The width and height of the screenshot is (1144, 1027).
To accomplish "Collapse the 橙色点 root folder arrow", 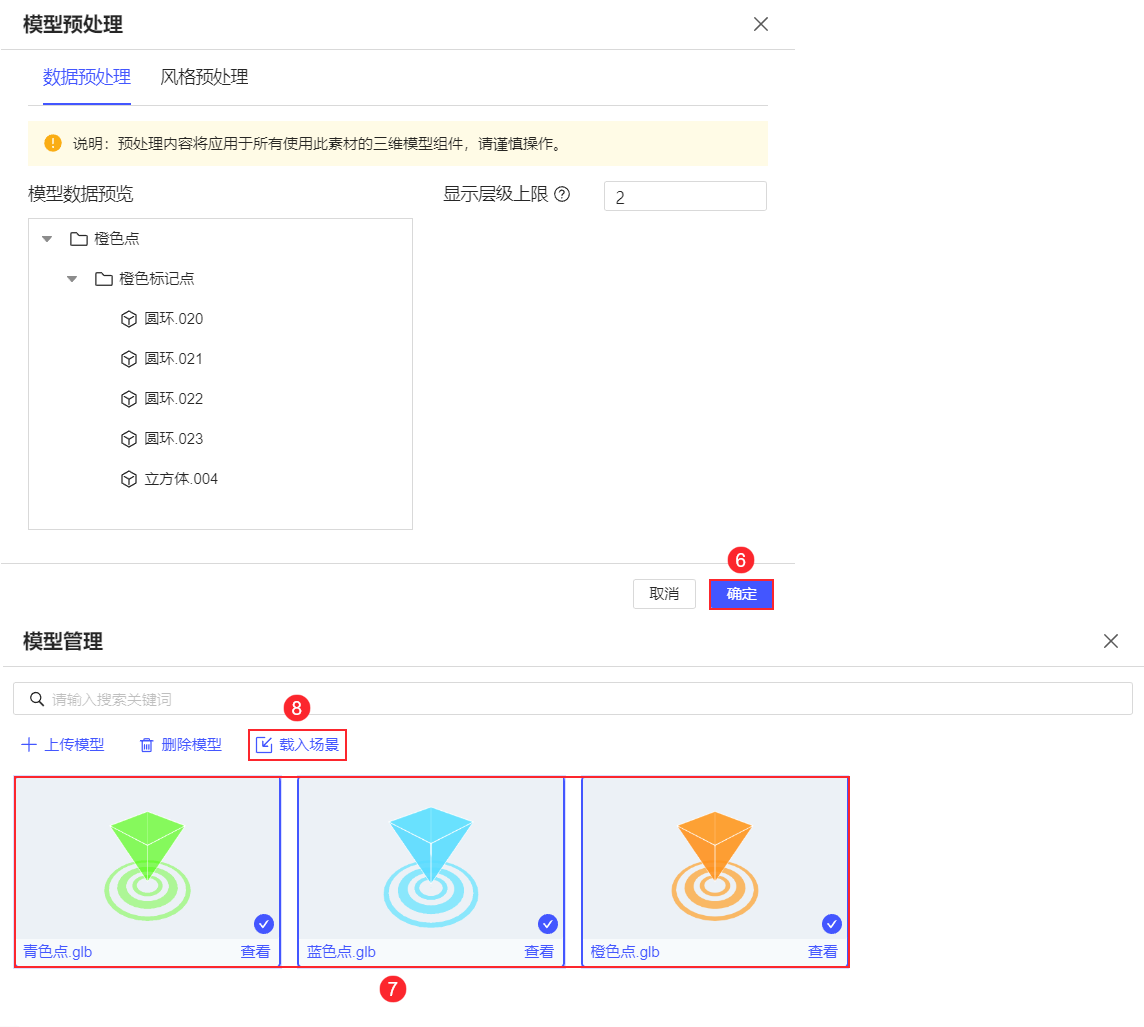I will click(47, 239).
